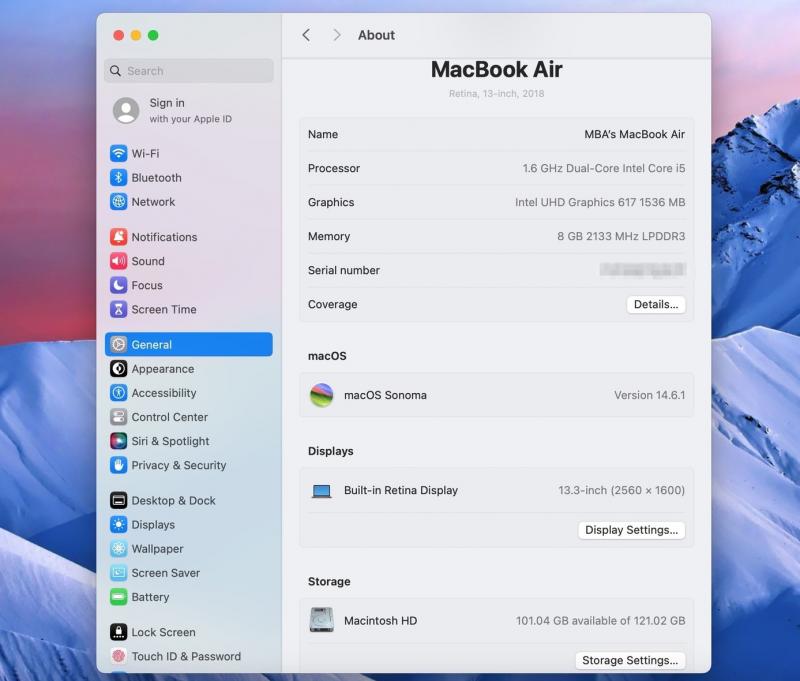800x681 pixels.
Task: Click the Wi-Fi icon in sidebar
Action: point(118,153)
